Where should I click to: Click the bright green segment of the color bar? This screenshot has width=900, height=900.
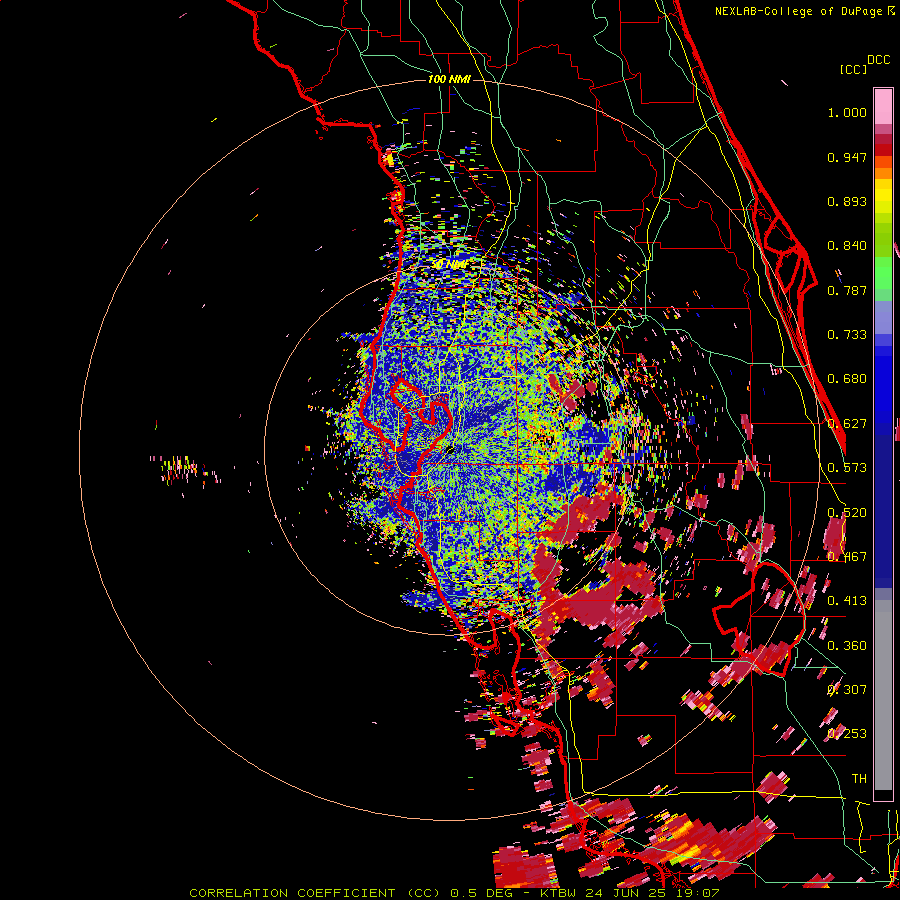click(883, 273)
